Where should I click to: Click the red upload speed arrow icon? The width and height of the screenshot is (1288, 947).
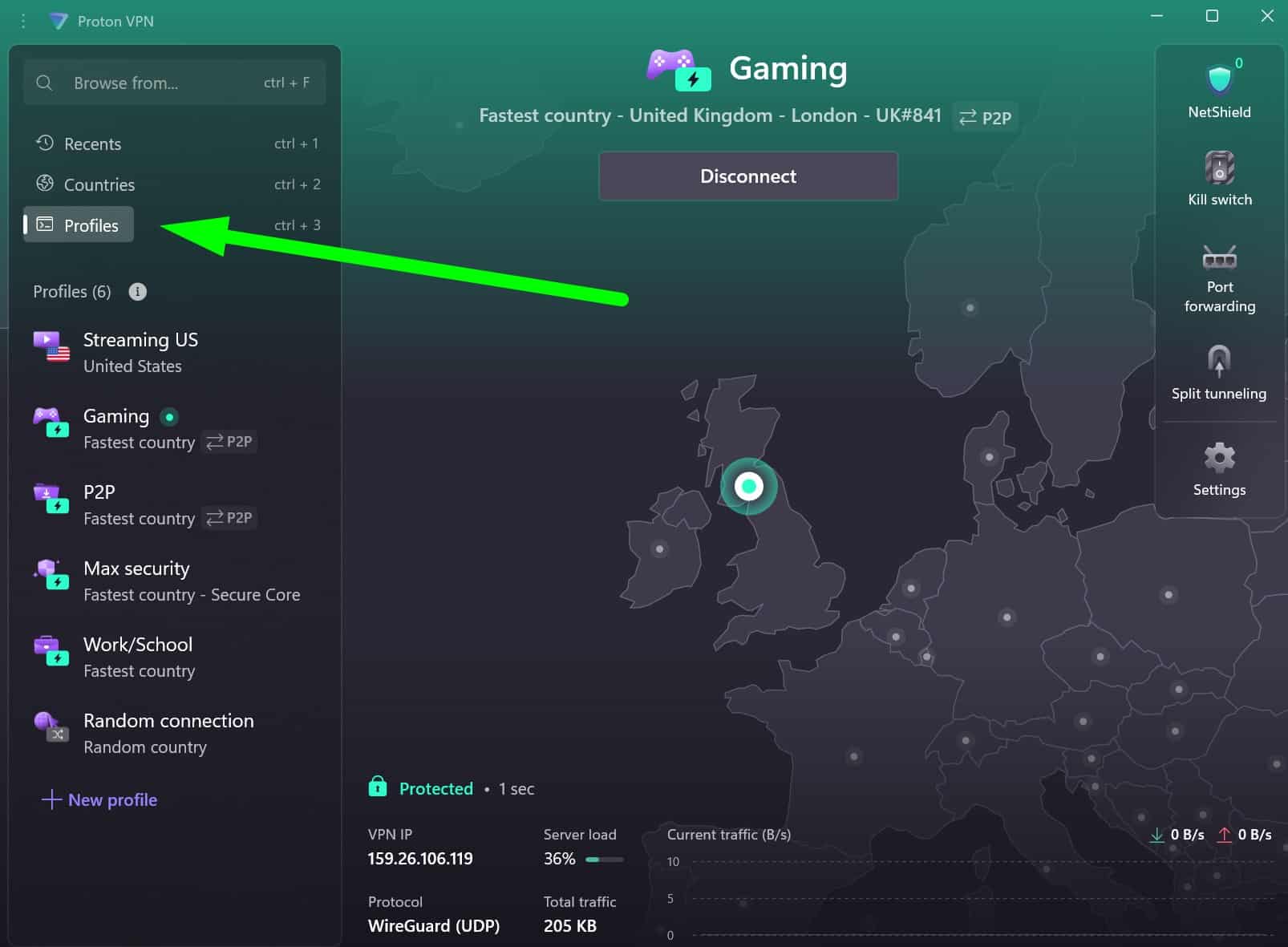(1224, 835)
